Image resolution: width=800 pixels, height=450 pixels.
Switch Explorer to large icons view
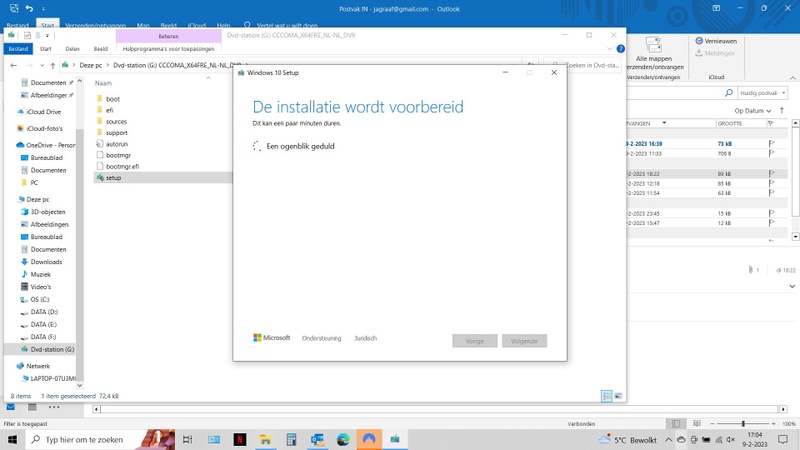(618, 396)
